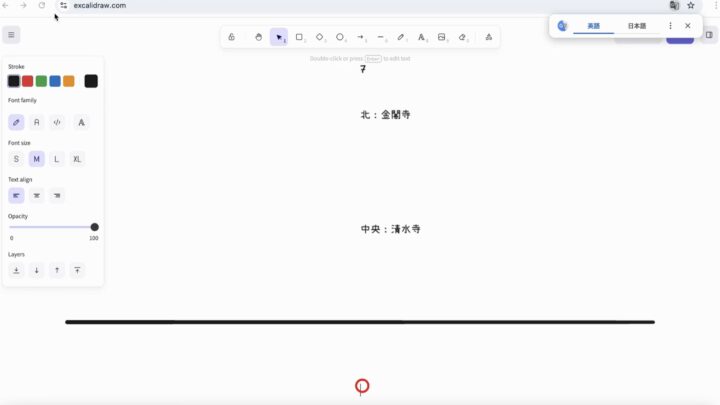Bring selected element to front
Screen dimensions: 720x405
(77, 270)
